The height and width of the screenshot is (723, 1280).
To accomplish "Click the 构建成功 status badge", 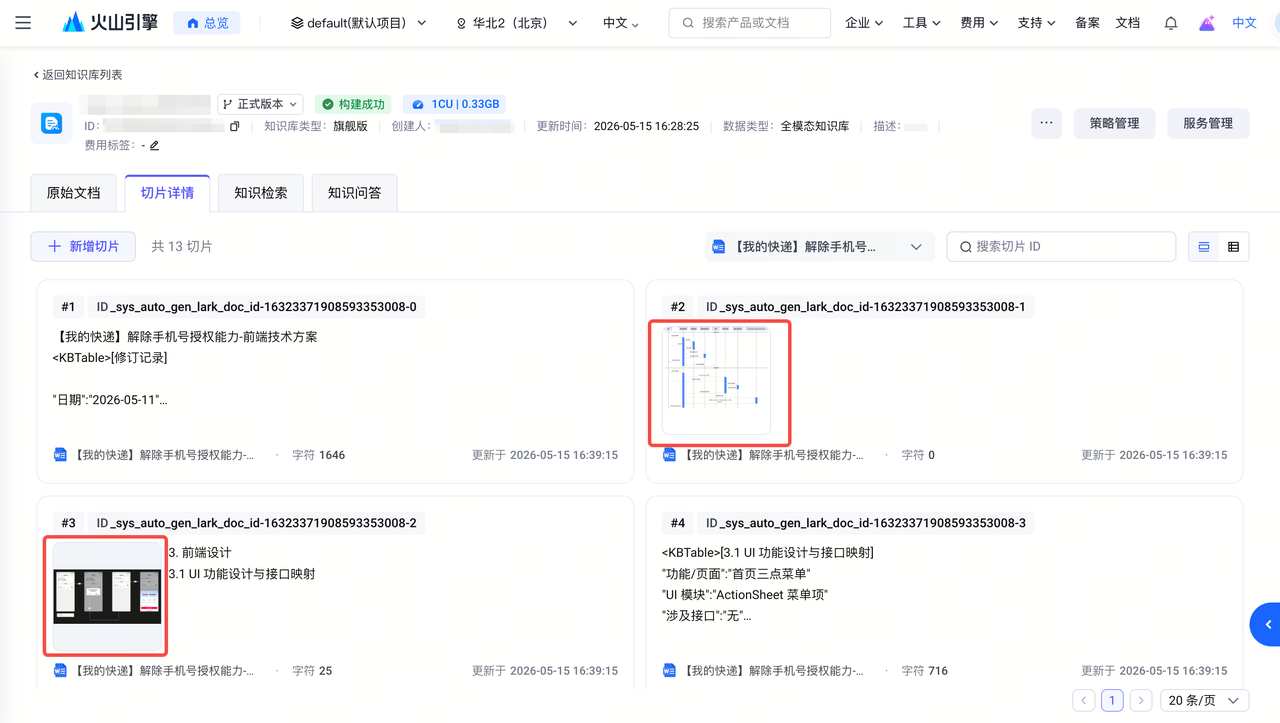I will tap(353, 104).
